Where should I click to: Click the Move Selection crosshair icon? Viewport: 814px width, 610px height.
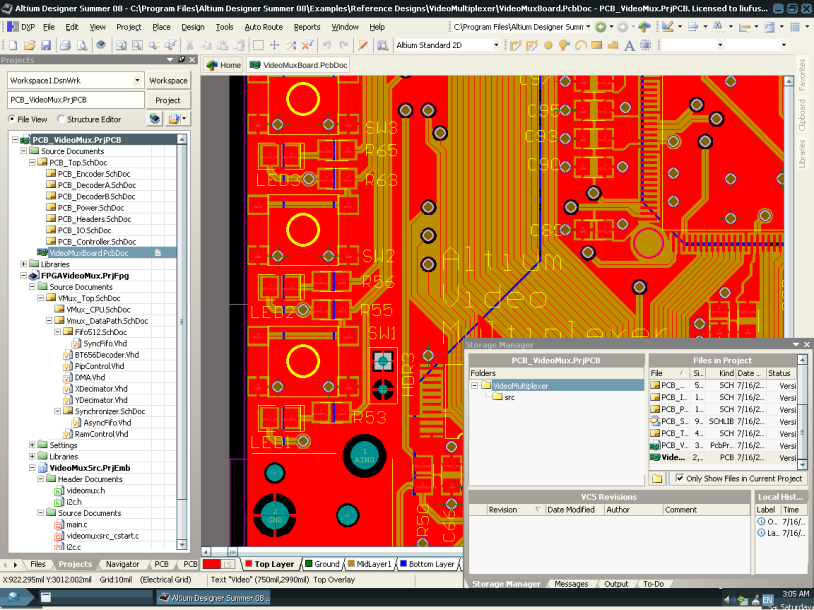tap(274, 46)
